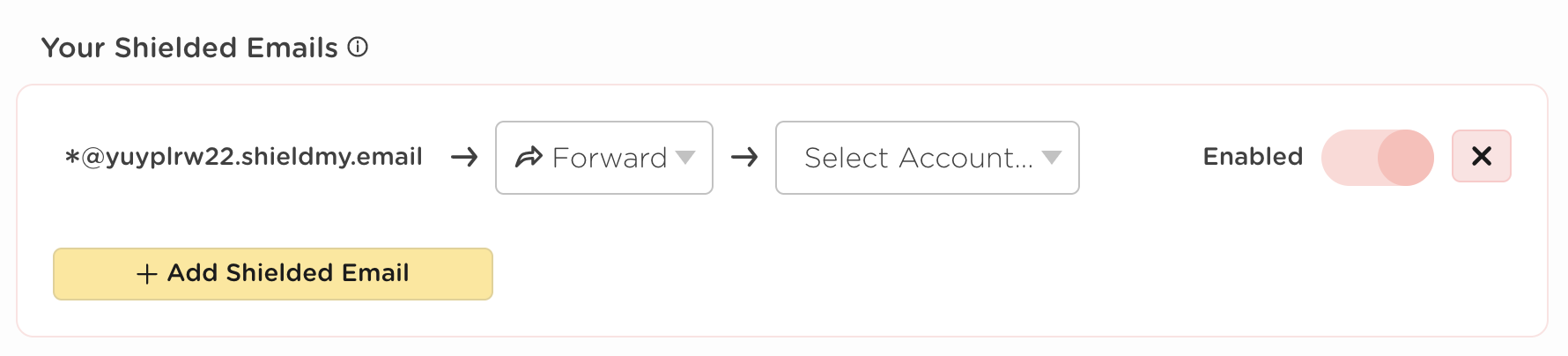Click the triangle icon in the Forward box
Screen dimensions: 1568x356
click(685, 157)
